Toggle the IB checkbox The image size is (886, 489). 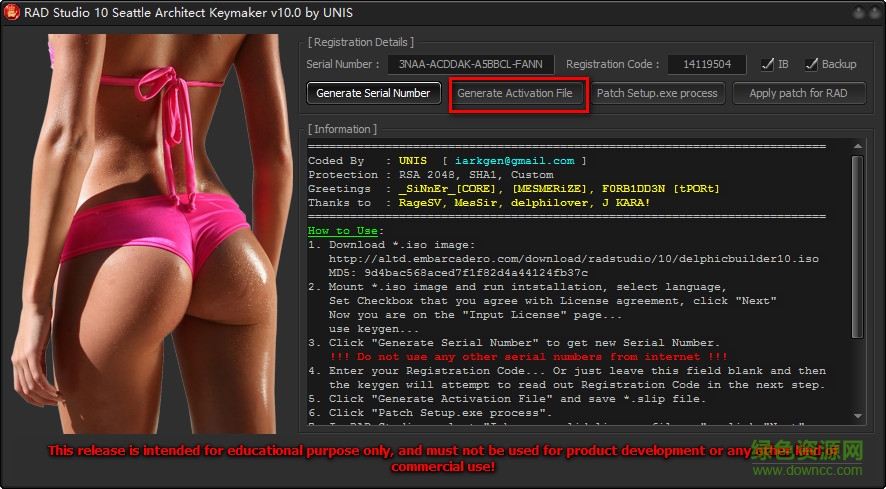767,64
